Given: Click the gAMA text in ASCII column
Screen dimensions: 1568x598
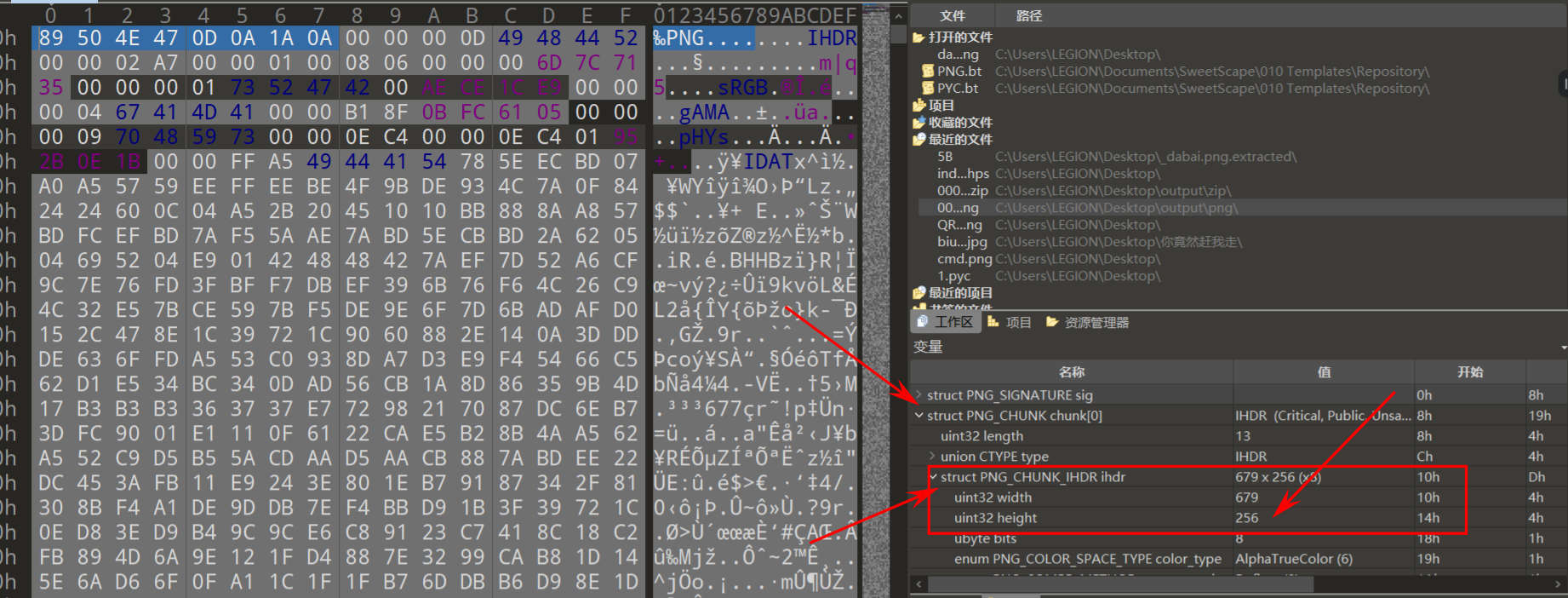Looking at the screenshot, I should coord(704,112).
